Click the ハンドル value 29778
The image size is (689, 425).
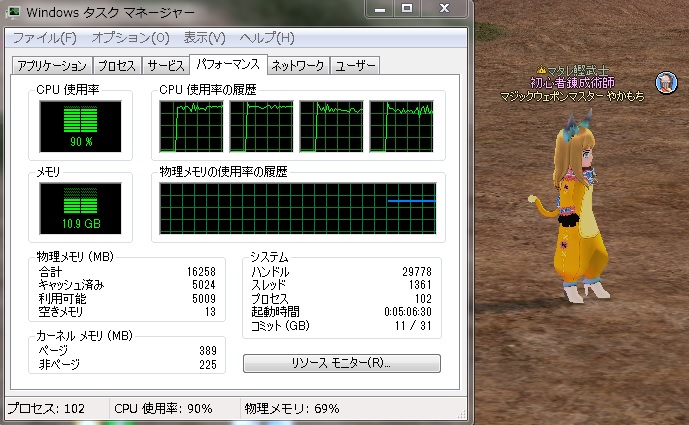pyautogui.click(x=417, y=272)
